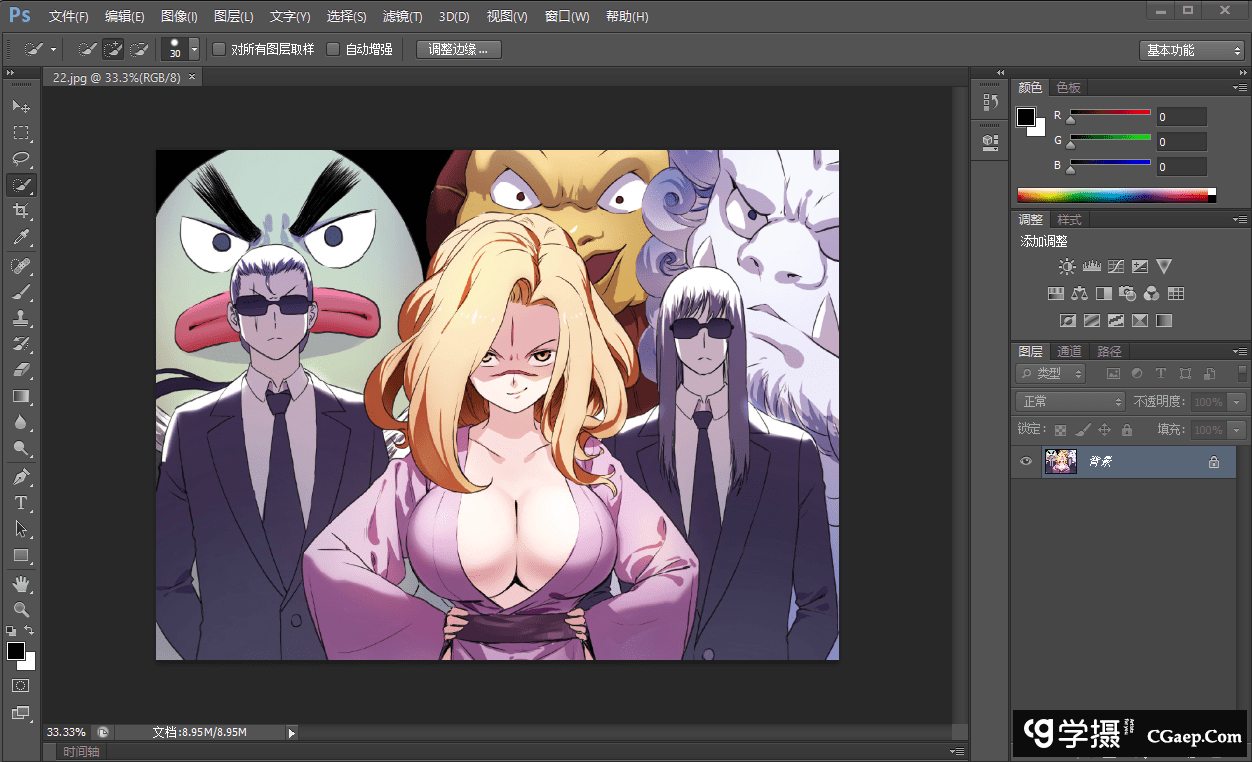Viewport: 1252px width, 762px height.
Task: Click the 调整边缘 button
Action: (x=458, y=48)
